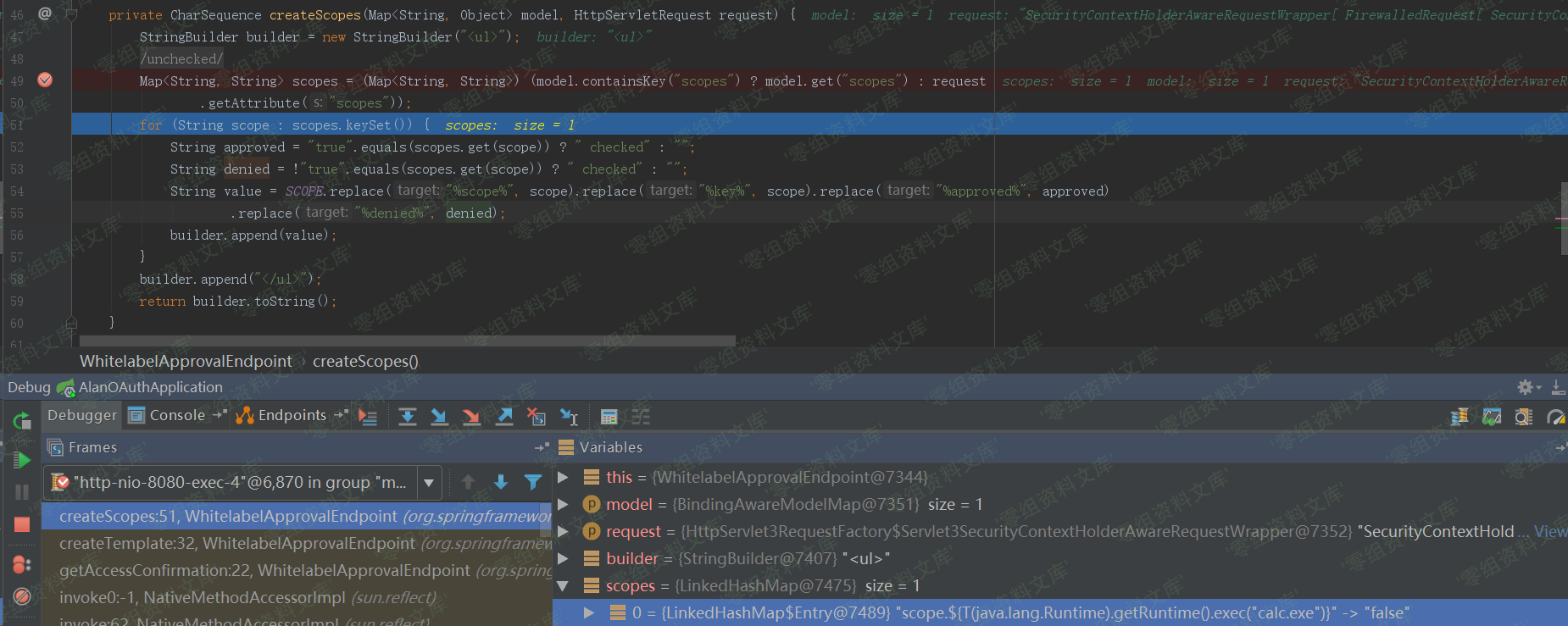Switch to the Console tab
This screenshot has width=1568, height=626.
176,415
